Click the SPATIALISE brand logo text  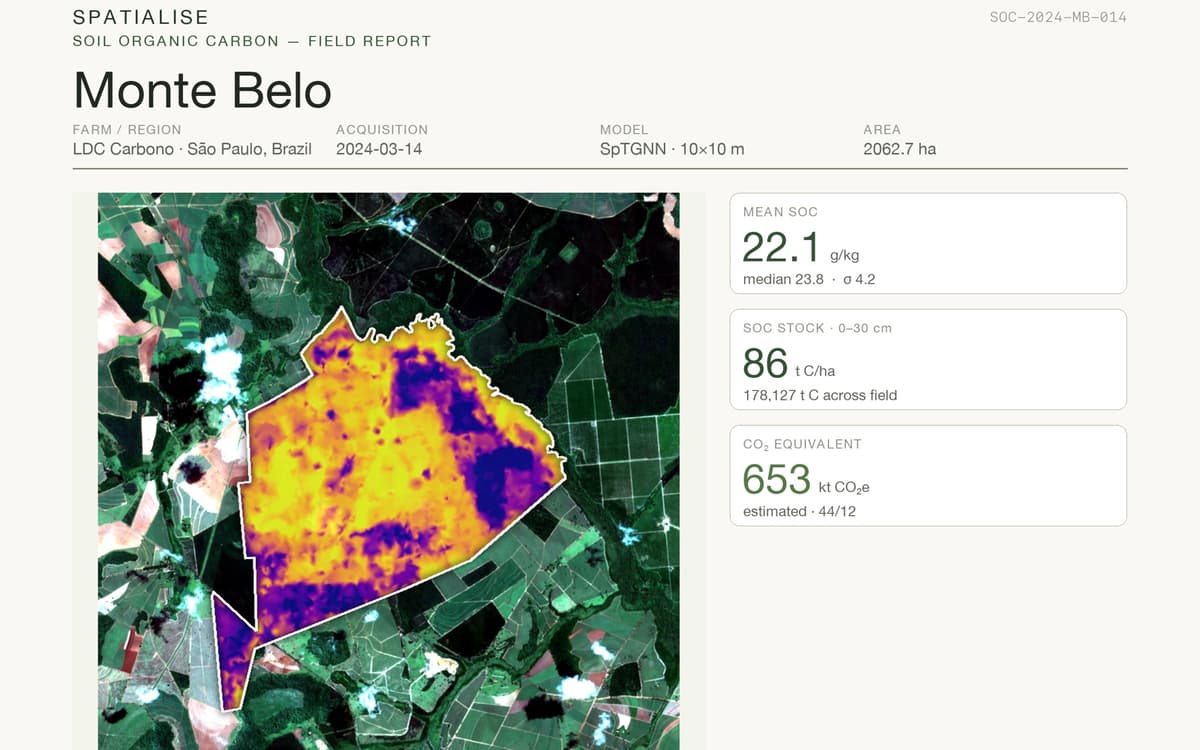click(x=141, y=17)
